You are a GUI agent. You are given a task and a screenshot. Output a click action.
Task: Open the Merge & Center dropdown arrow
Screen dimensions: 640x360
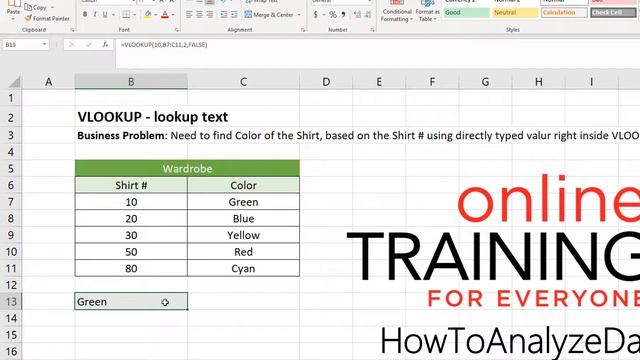(299, 15)
